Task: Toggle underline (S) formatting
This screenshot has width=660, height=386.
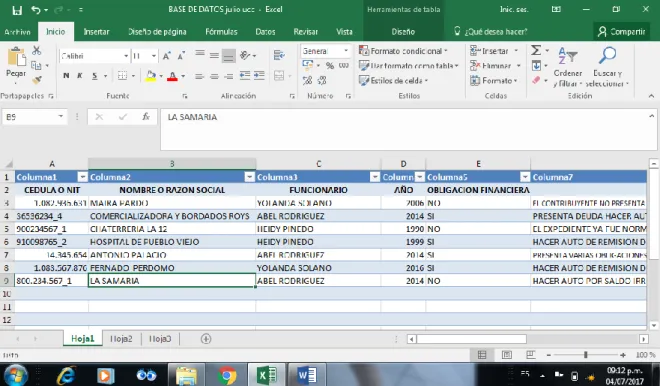Action: click(x=95, y=76)
